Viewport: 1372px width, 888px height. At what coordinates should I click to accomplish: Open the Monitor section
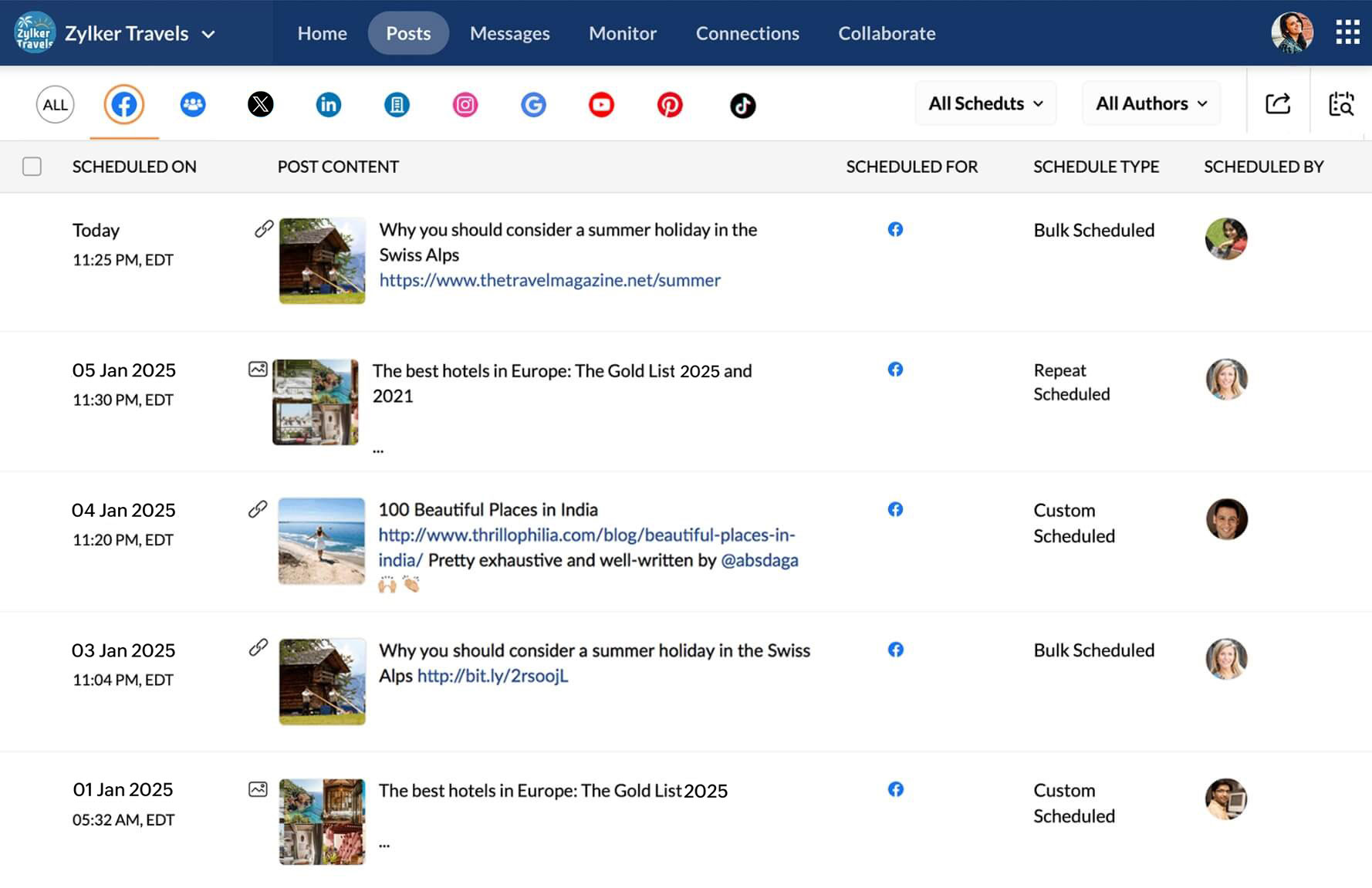(622, 33)
